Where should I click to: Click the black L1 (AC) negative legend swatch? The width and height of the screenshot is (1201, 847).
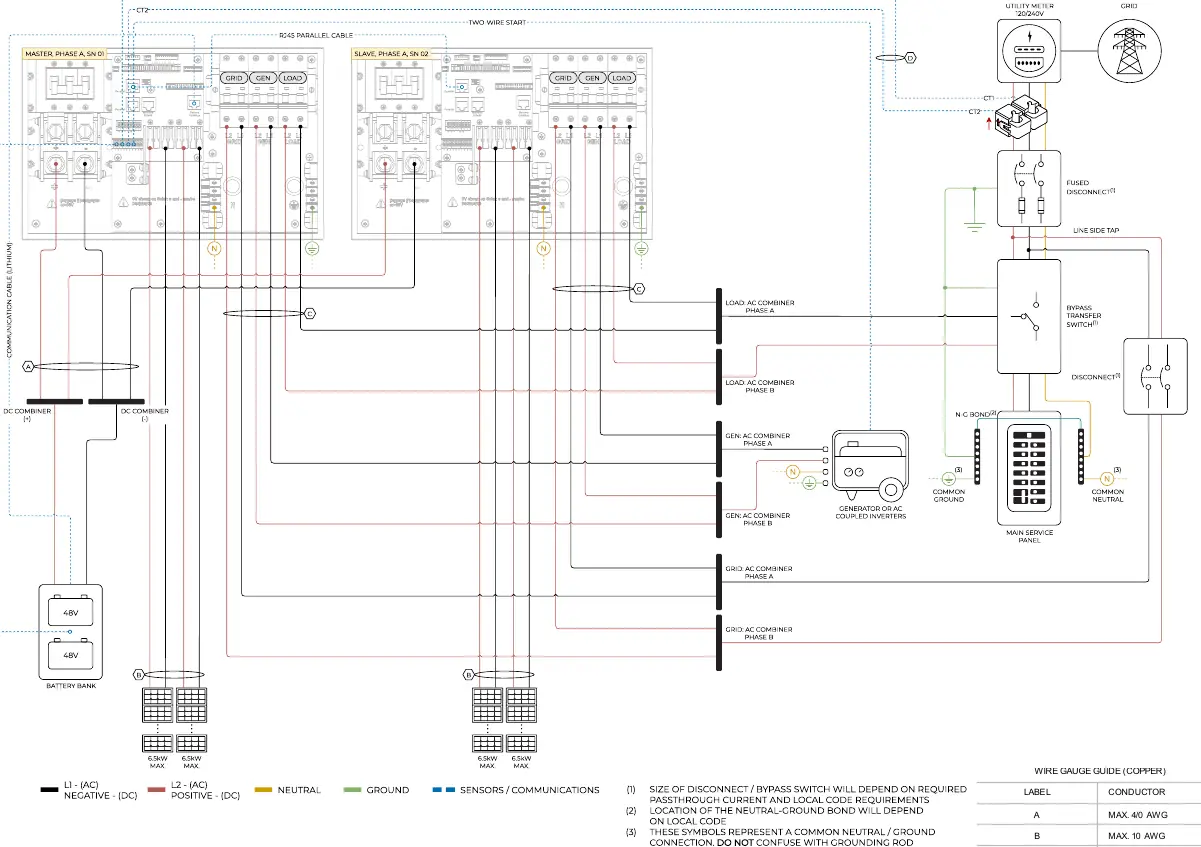pyautogui.click(x=49, y=790)
